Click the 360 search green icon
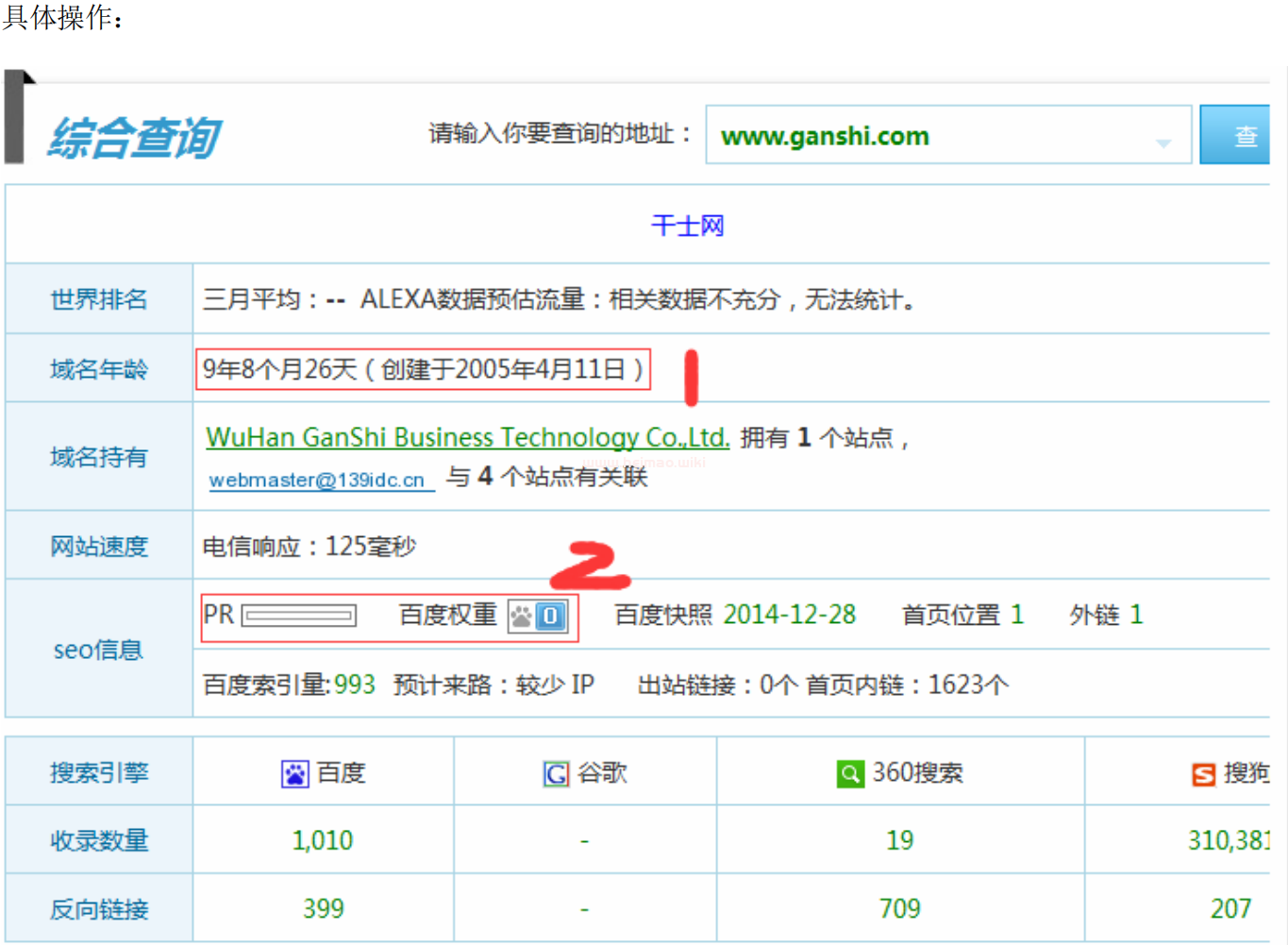Viewport: 1288px width, 945px height. tap(850, 774)
